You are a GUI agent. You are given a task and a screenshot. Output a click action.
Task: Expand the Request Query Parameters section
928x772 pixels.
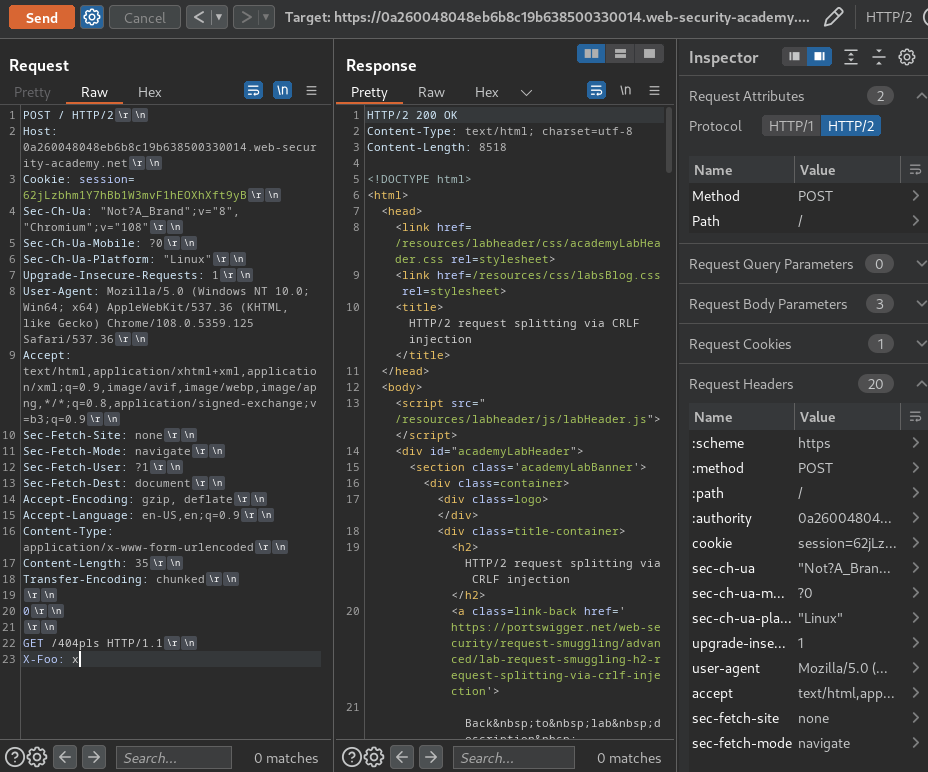920,264
